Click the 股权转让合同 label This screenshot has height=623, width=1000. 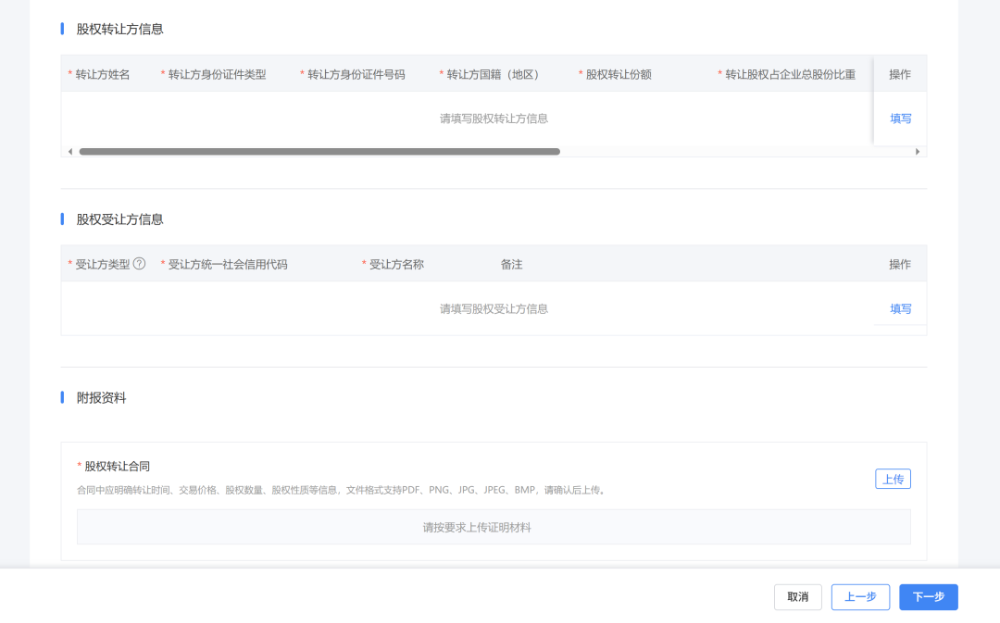[x=117, y=466]
